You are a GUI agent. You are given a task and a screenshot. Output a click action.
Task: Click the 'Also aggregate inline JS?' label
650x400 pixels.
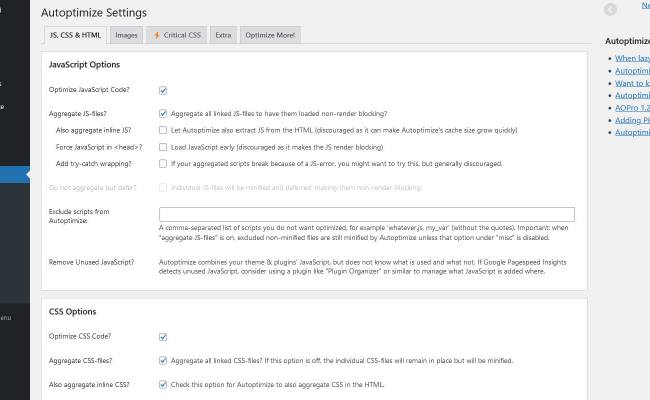(x=93, y=130)
